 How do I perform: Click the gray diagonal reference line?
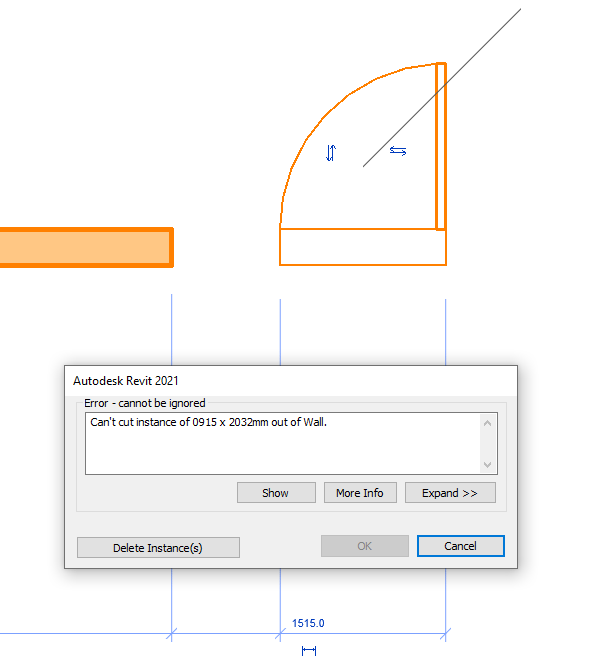[442, 87]
